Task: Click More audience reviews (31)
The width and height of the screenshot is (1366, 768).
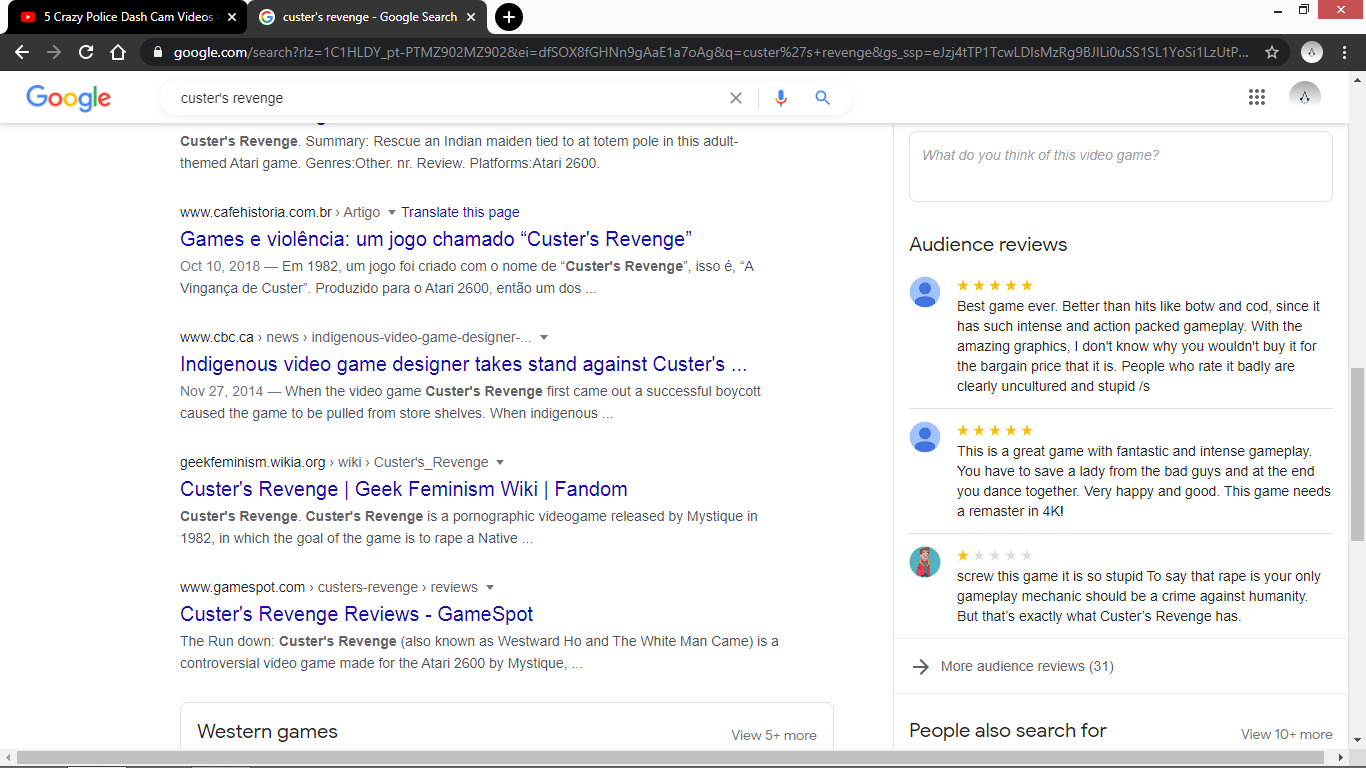Action: [x=1027, y=666]
